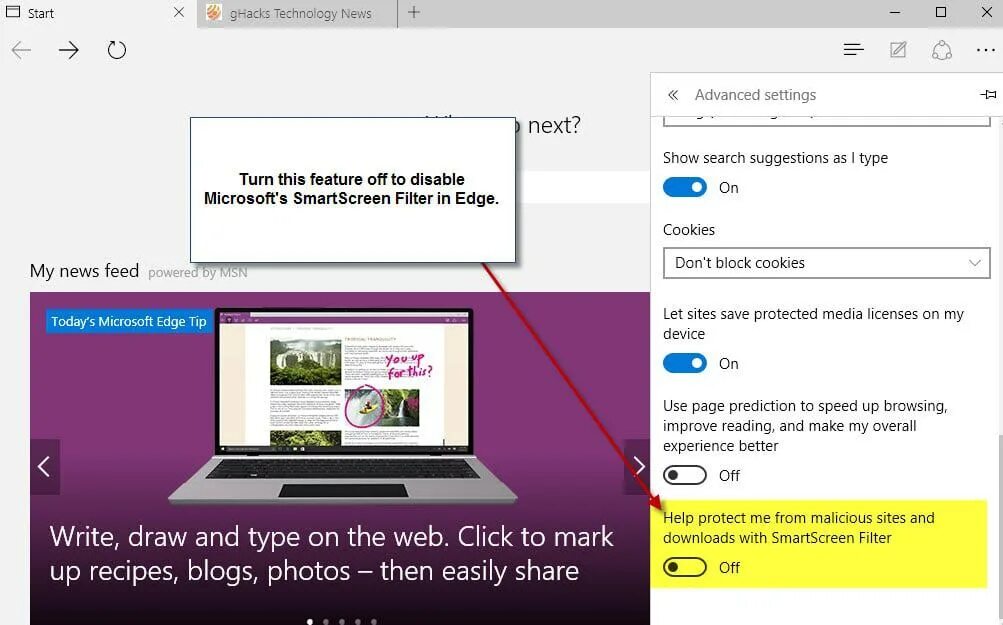Click 'Show search suggestions as I type' label
This screenshot has width=1003, height=625.
[775, 158]
